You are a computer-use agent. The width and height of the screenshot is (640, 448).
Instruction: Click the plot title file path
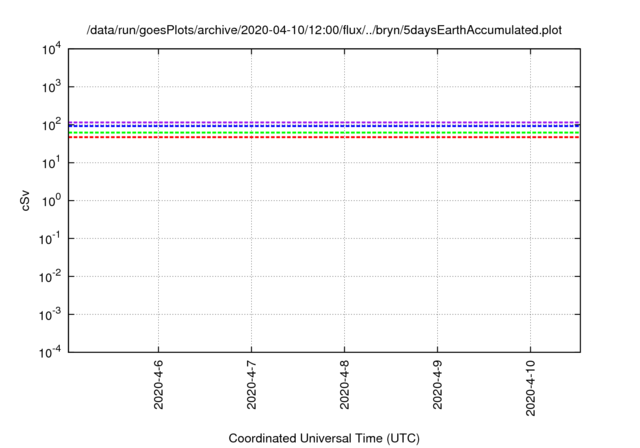tap(324, 30)
